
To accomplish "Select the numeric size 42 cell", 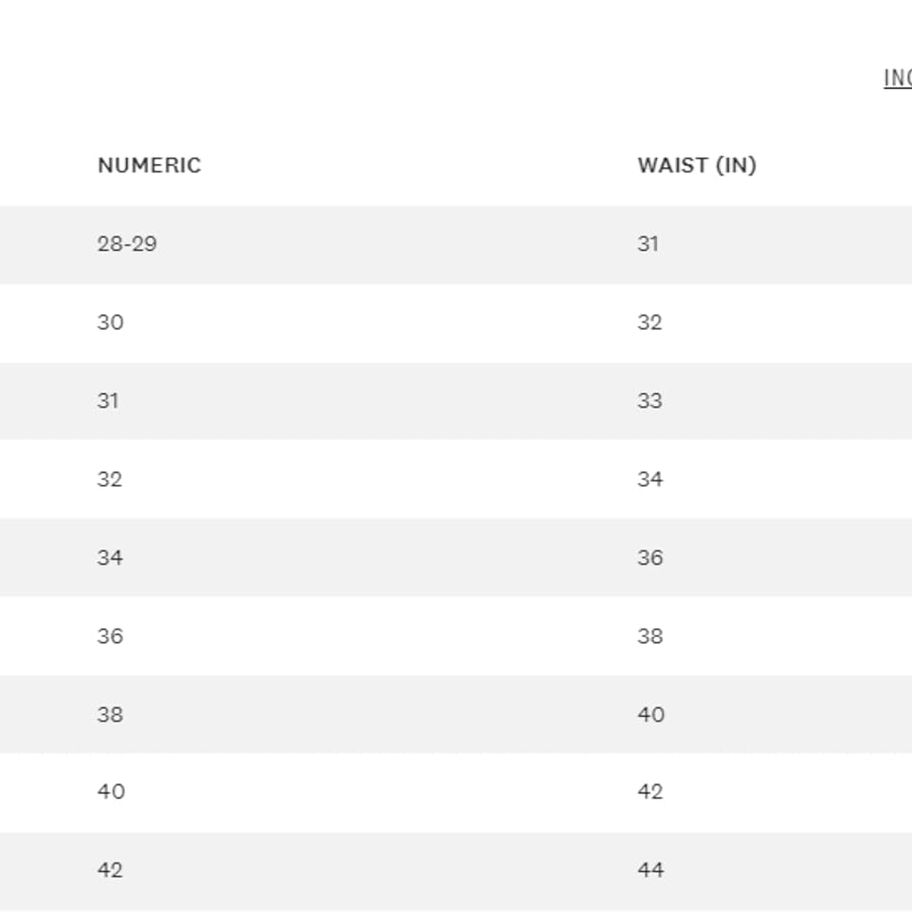I will pyautogui.click(x=110, y=871).
